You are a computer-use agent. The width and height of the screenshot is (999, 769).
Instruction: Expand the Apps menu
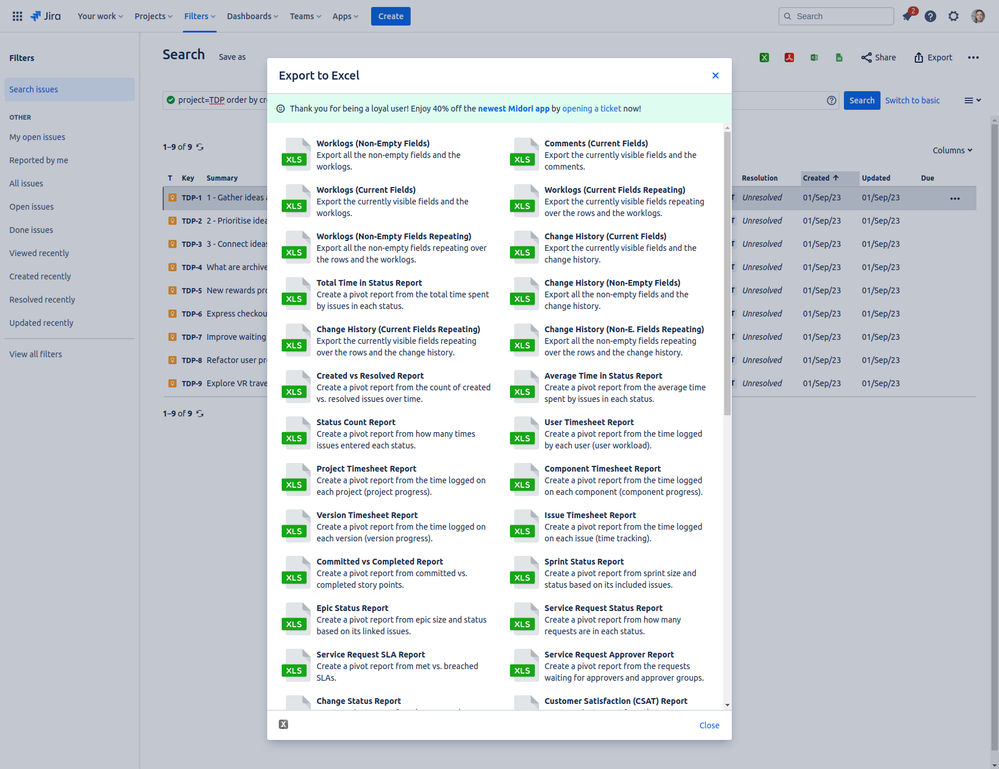tap(345, 16)
